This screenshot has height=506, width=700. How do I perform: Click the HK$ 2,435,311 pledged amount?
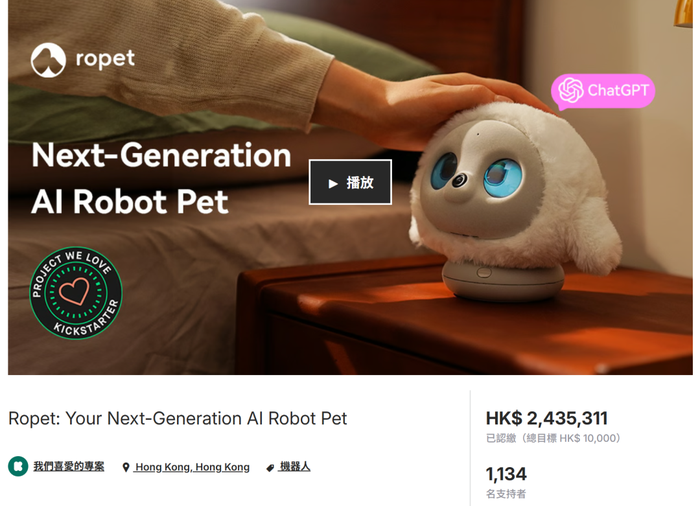point(546,418)
